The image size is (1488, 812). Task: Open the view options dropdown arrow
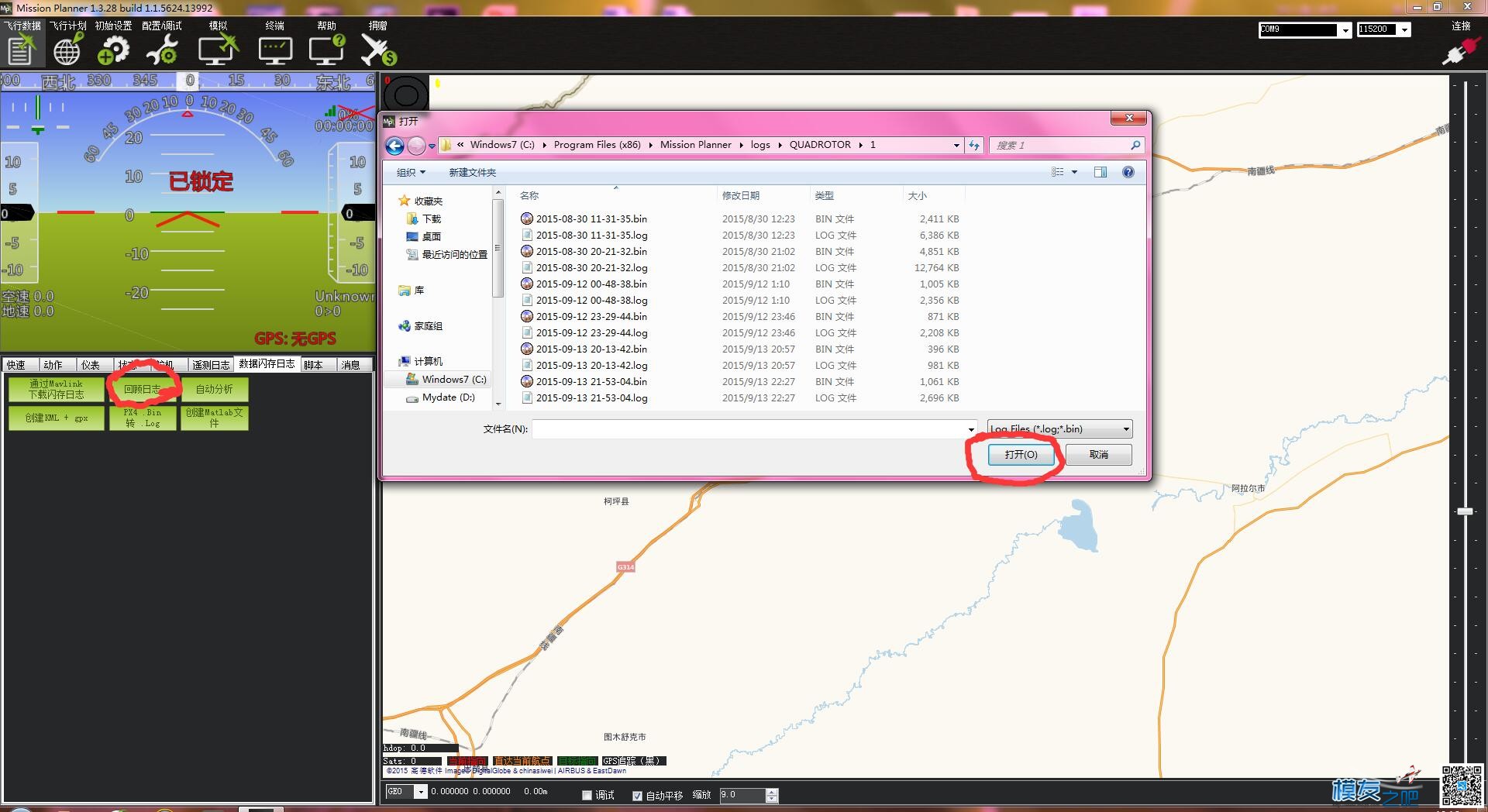[1074, 172]
